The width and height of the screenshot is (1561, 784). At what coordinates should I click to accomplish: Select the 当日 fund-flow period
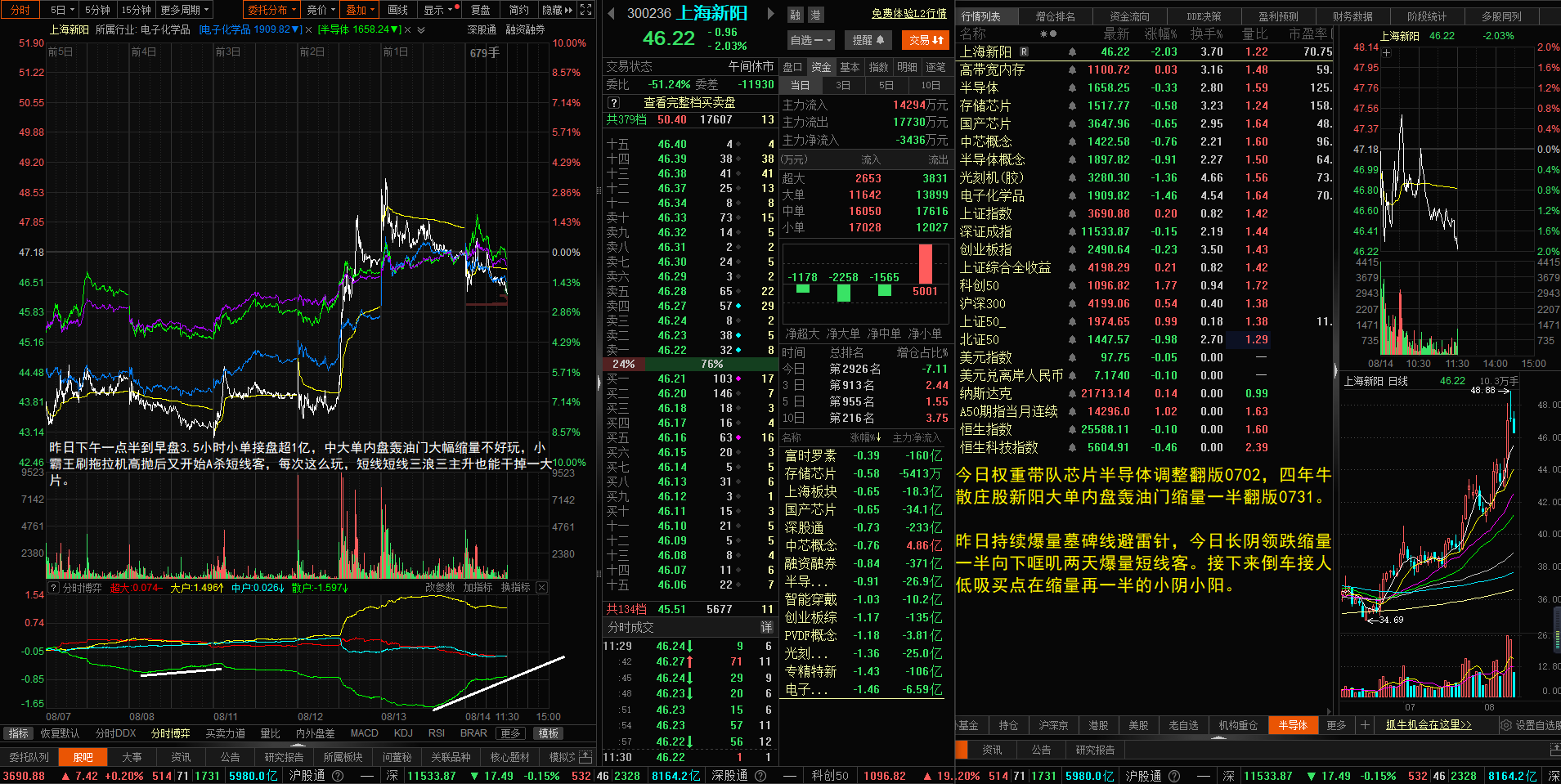800,85
